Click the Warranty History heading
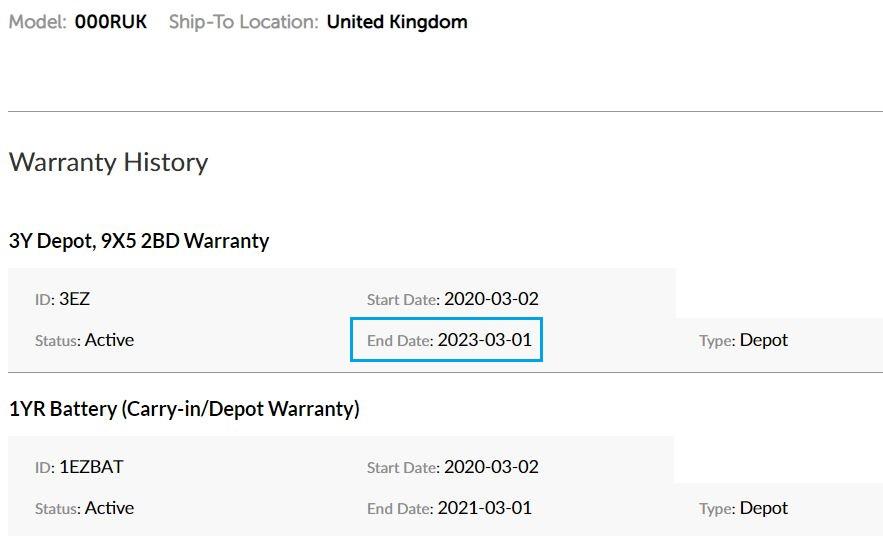The width and height of the screenshot is (883, 536). [x=108, y=162]
